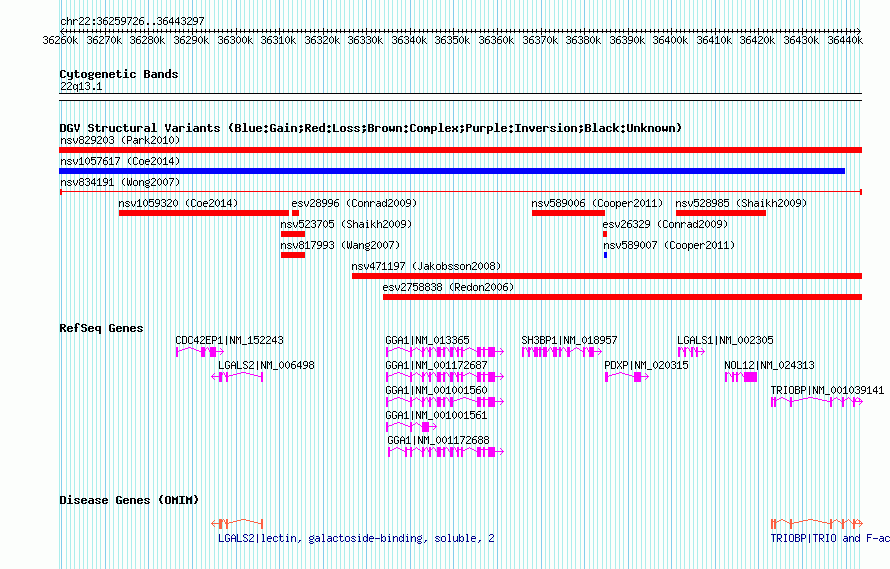This screenshot has height=569, width=890.
Task: Click the CDC42EP1|NM_152243 gene label
Action: tap(229, 340)
